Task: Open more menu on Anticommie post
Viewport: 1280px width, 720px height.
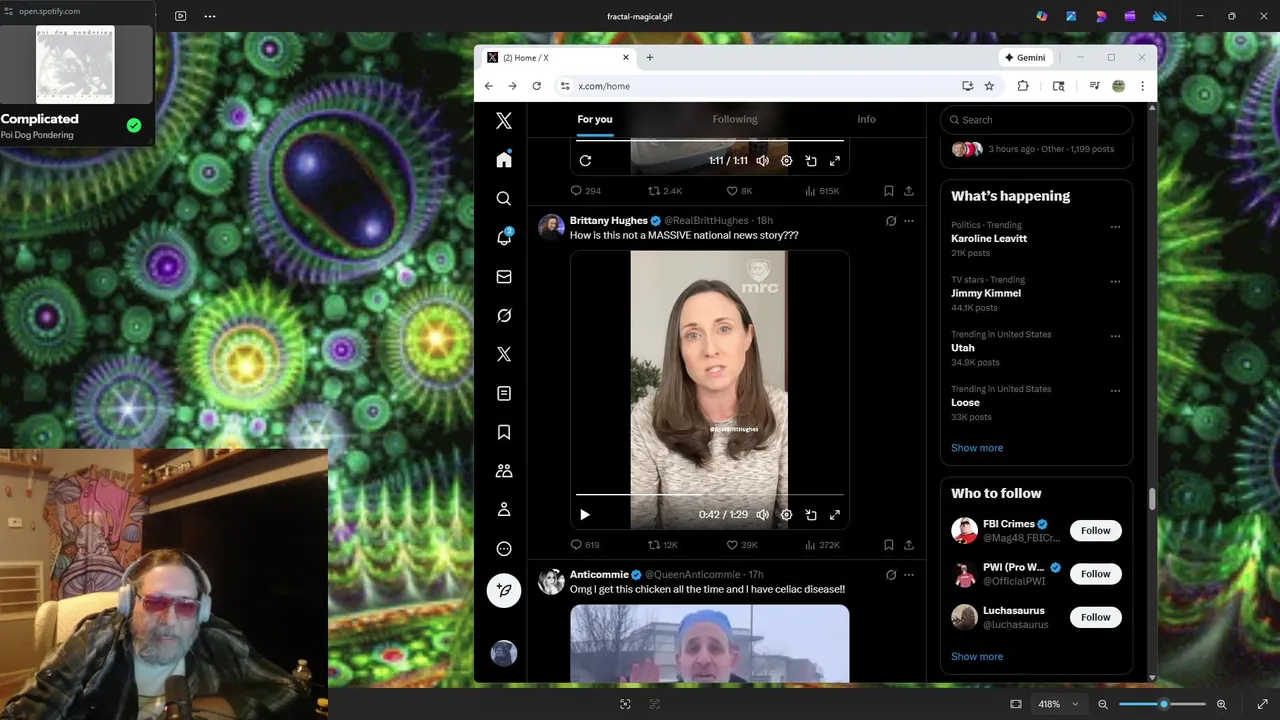Action: click(x=909, y=575)
